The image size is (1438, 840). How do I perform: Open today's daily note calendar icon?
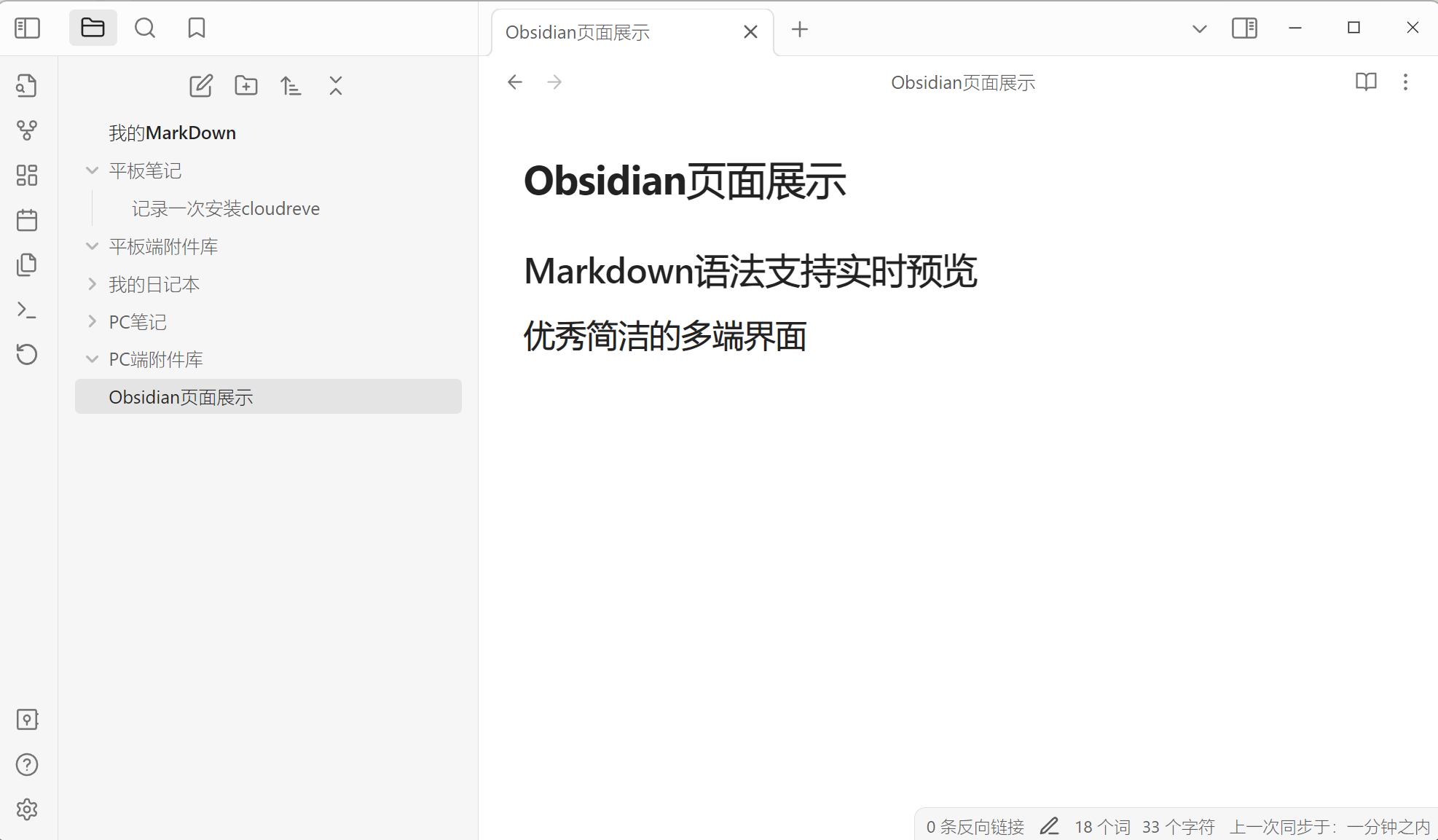coord(27,220)
